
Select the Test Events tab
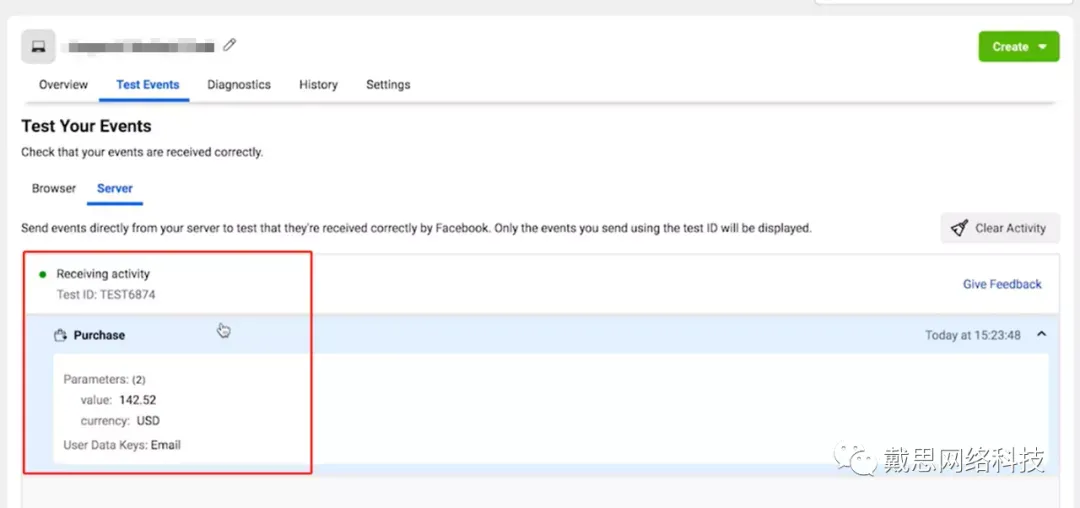[147, 85]
